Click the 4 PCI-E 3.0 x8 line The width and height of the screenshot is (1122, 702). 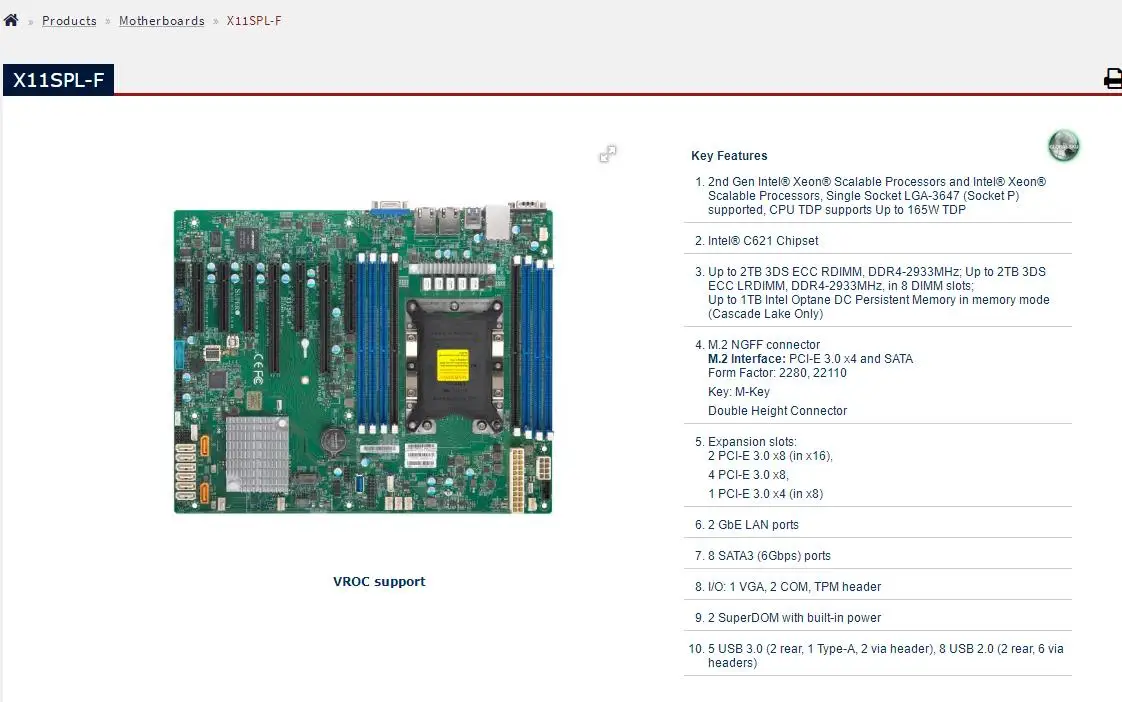748,474
